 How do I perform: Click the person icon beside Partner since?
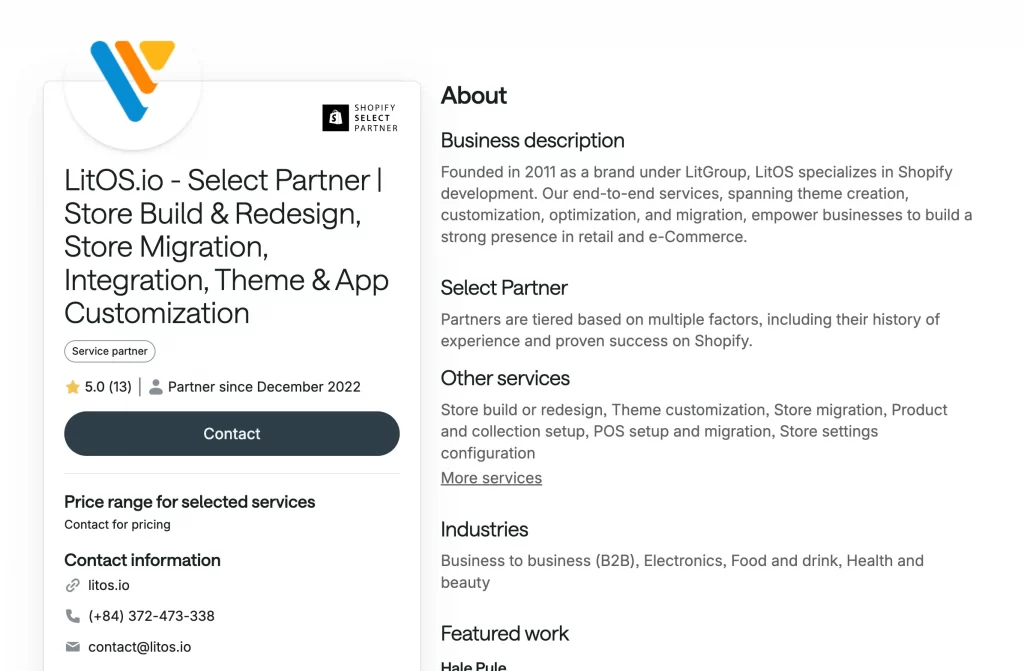coord(156,386)
